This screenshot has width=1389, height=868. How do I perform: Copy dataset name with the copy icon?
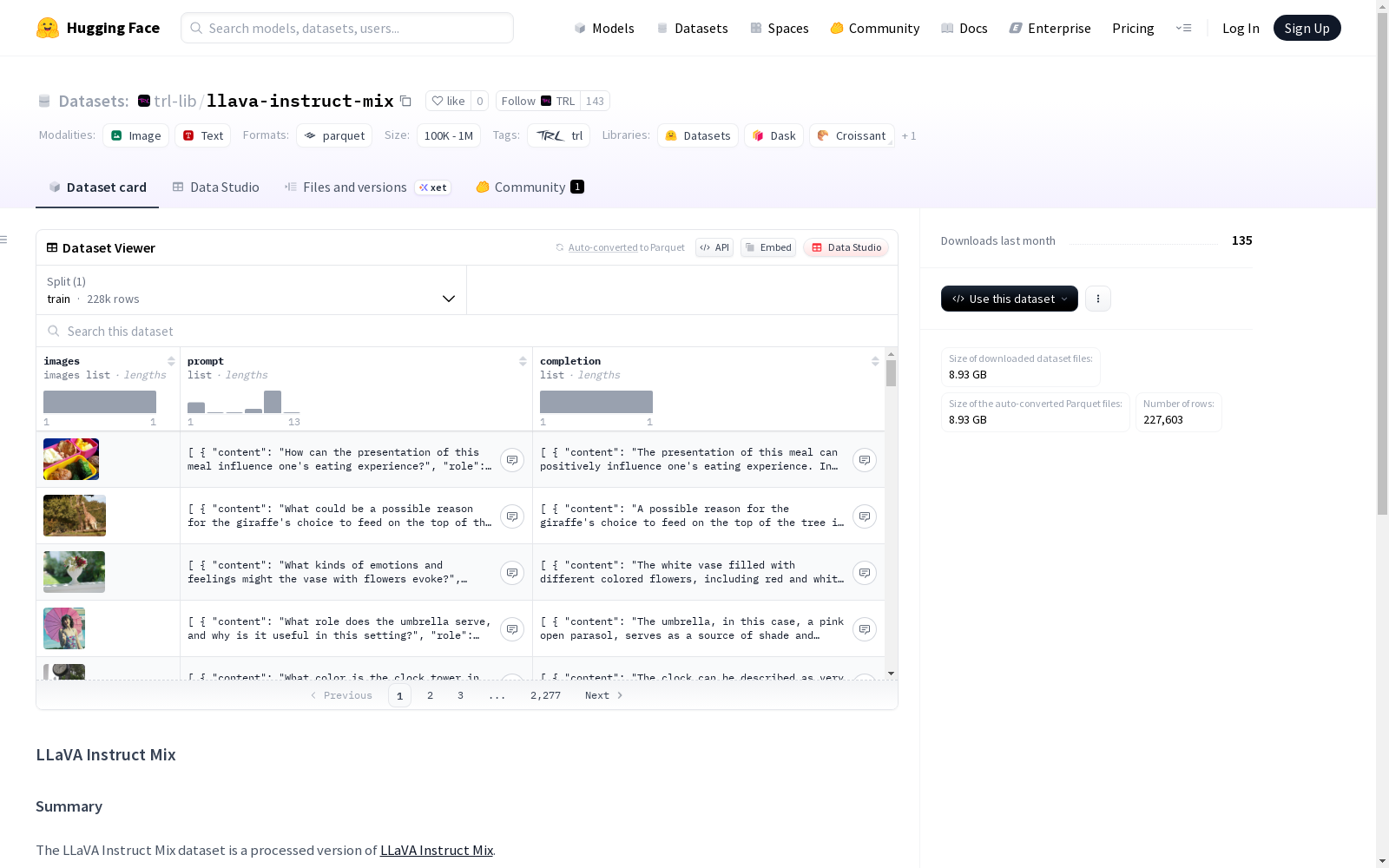point(405,101)
